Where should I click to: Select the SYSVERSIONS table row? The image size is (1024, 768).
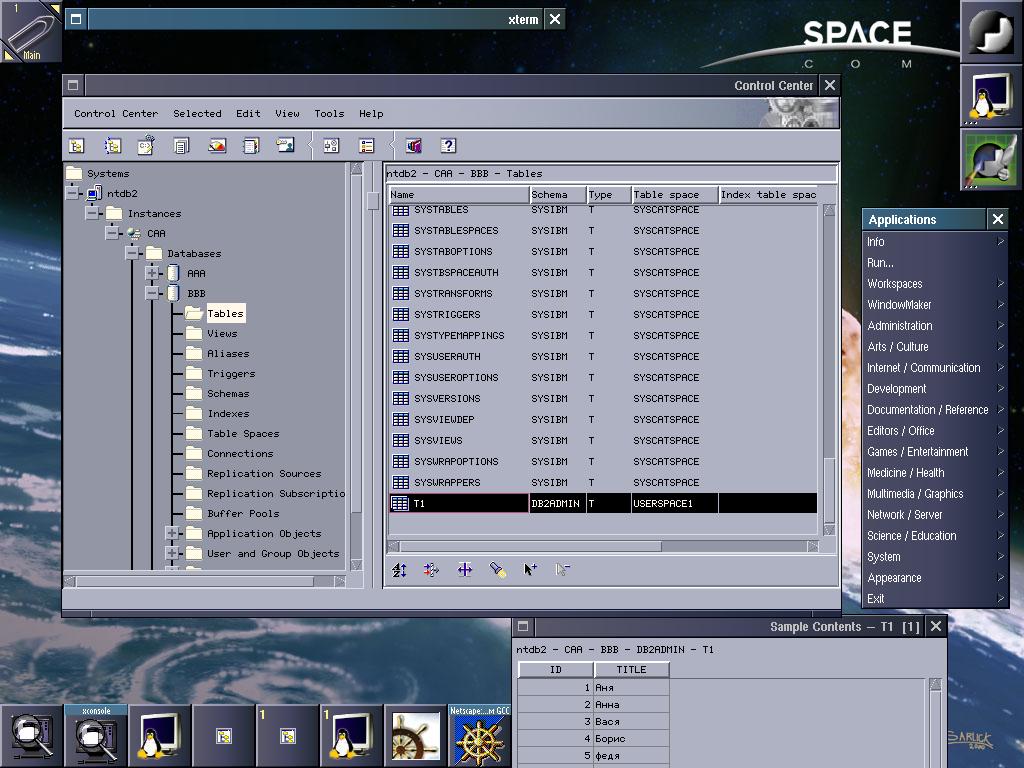[x=603, y=398]
